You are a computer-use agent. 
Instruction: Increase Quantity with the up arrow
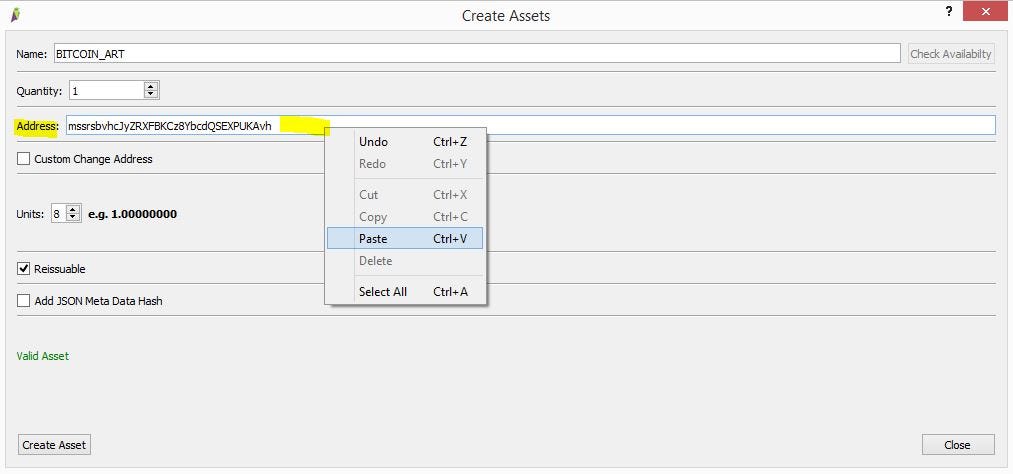pos(151,87)
